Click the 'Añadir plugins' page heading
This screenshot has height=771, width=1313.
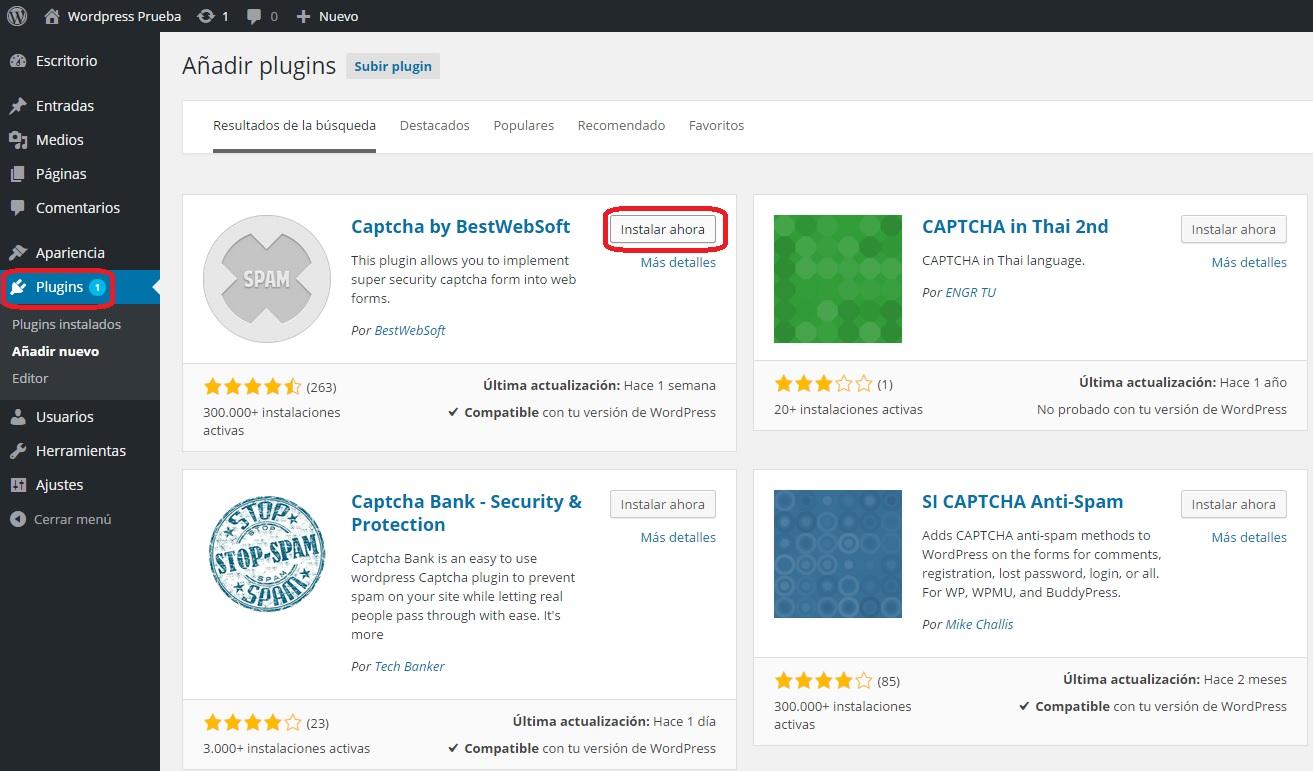coord(259,66)
